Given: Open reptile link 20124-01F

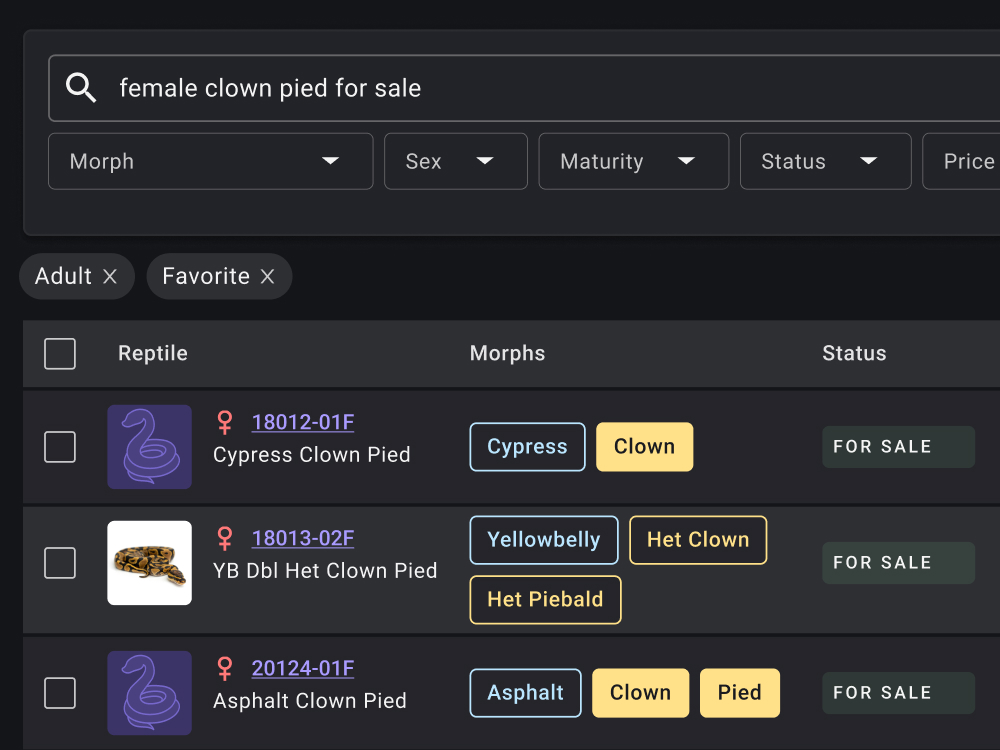Looking at the screenshot, I should (303, 669).
